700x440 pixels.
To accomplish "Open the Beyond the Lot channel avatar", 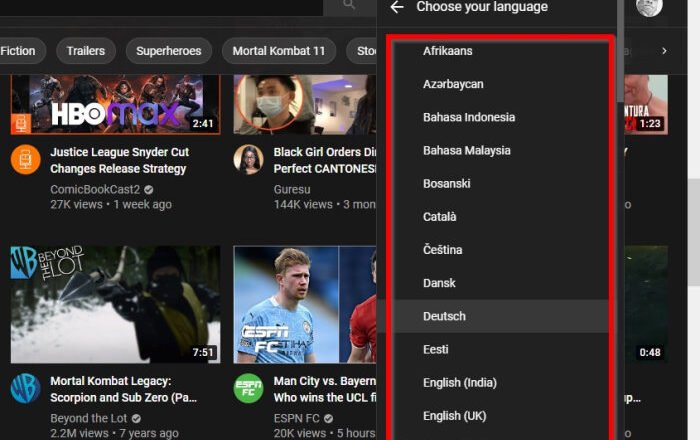I will [25, 388].
